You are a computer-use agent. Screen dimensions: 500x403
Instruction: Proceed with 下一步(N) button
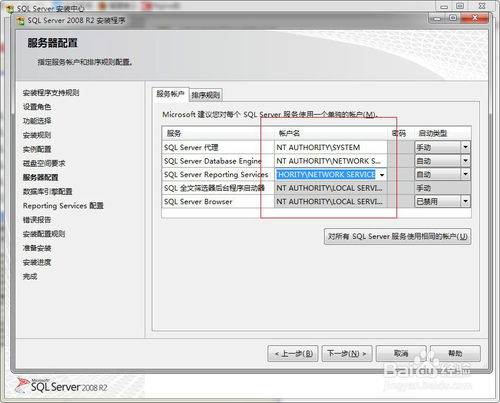(x=347, y=353)
